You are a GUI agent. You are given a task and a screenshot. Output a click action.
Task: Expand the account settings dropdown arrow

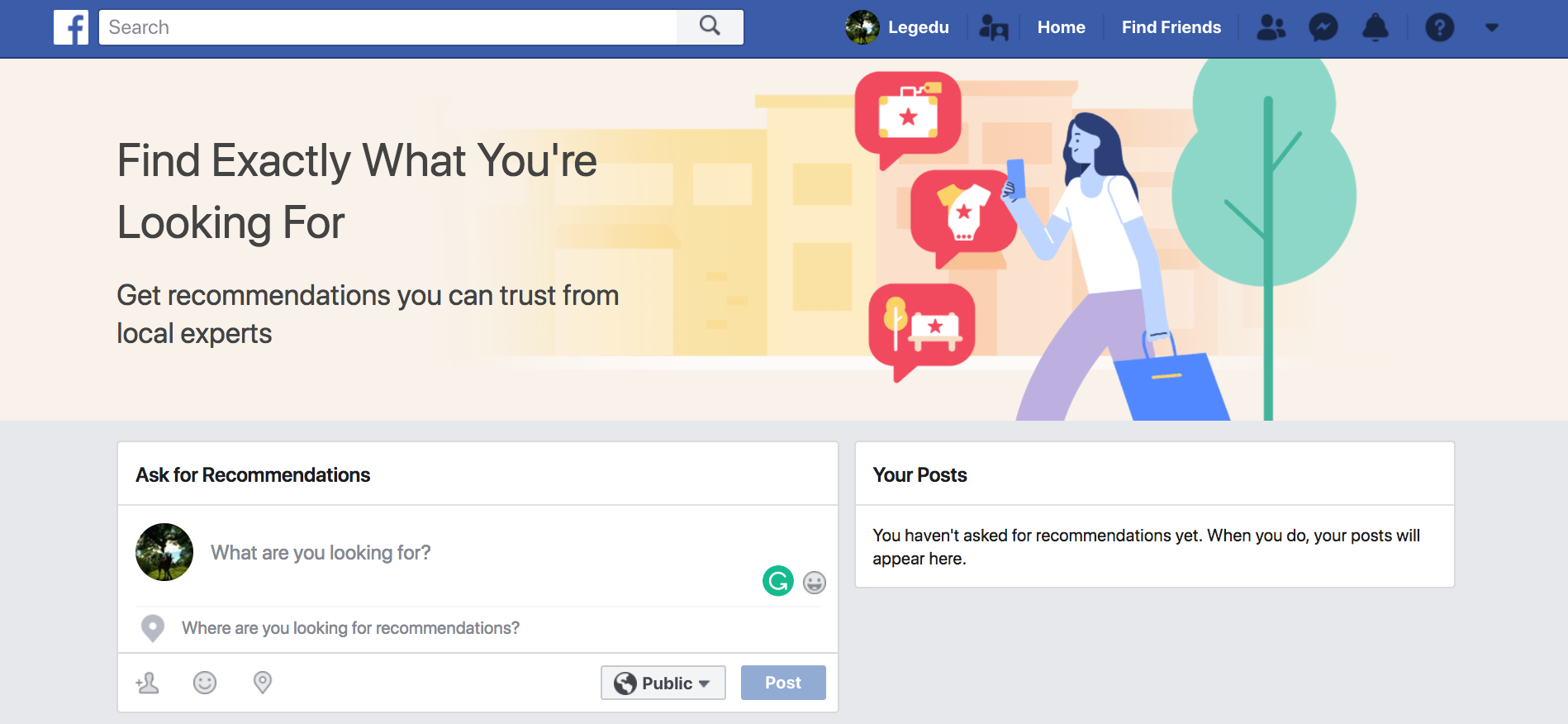pyautogui.click(x=1492, y=27)
